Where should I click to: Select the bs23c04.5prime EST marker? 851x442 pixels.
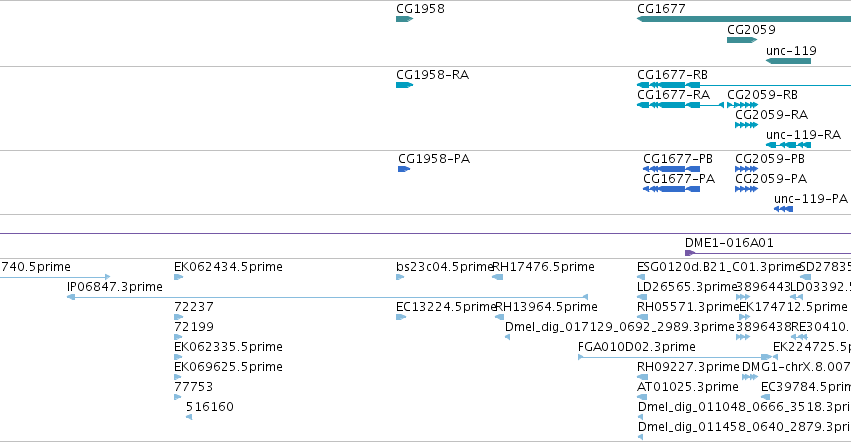click(x=400, y=277)
